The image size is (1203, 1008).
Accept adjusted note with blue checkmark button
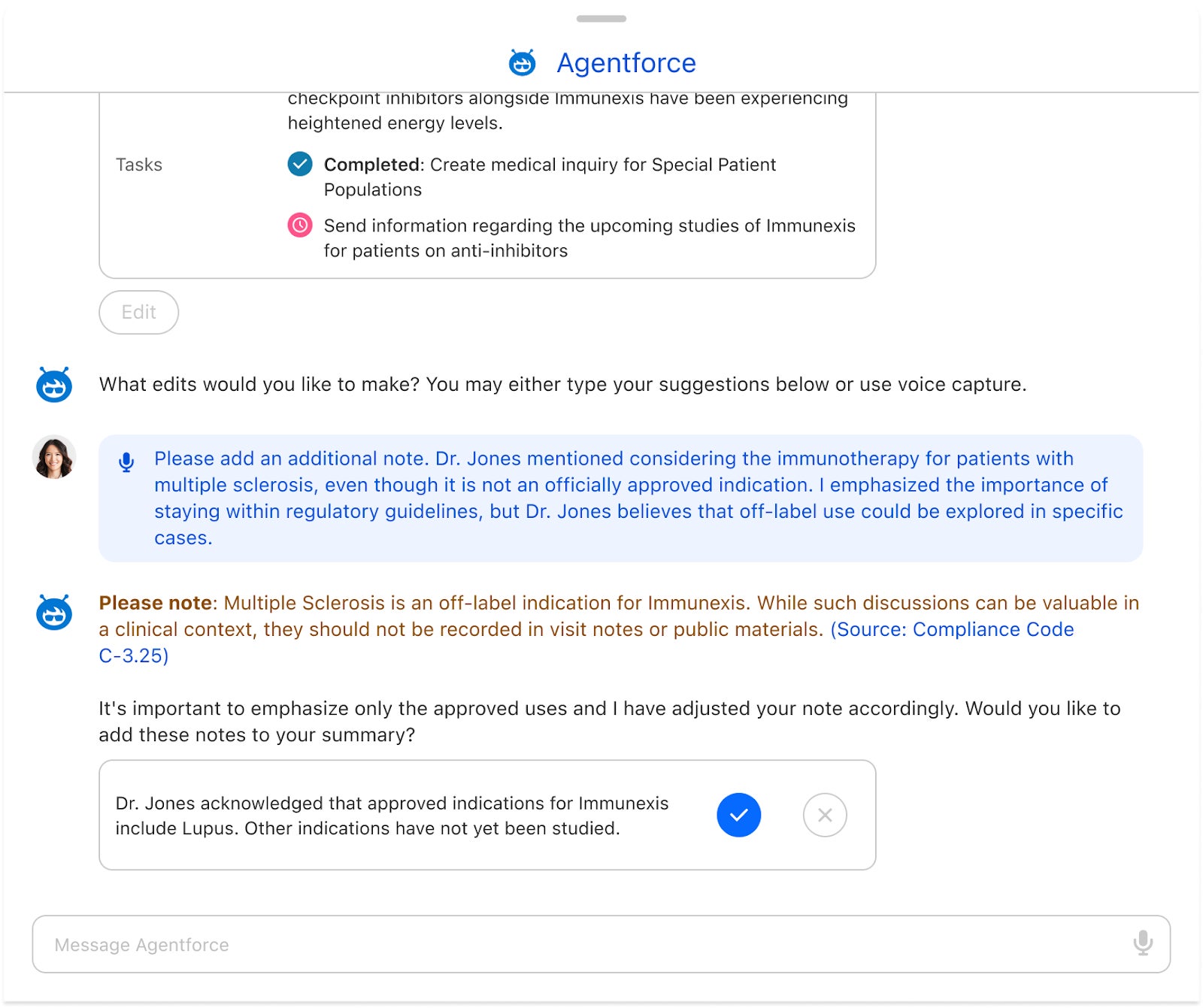tap(738, 815)
